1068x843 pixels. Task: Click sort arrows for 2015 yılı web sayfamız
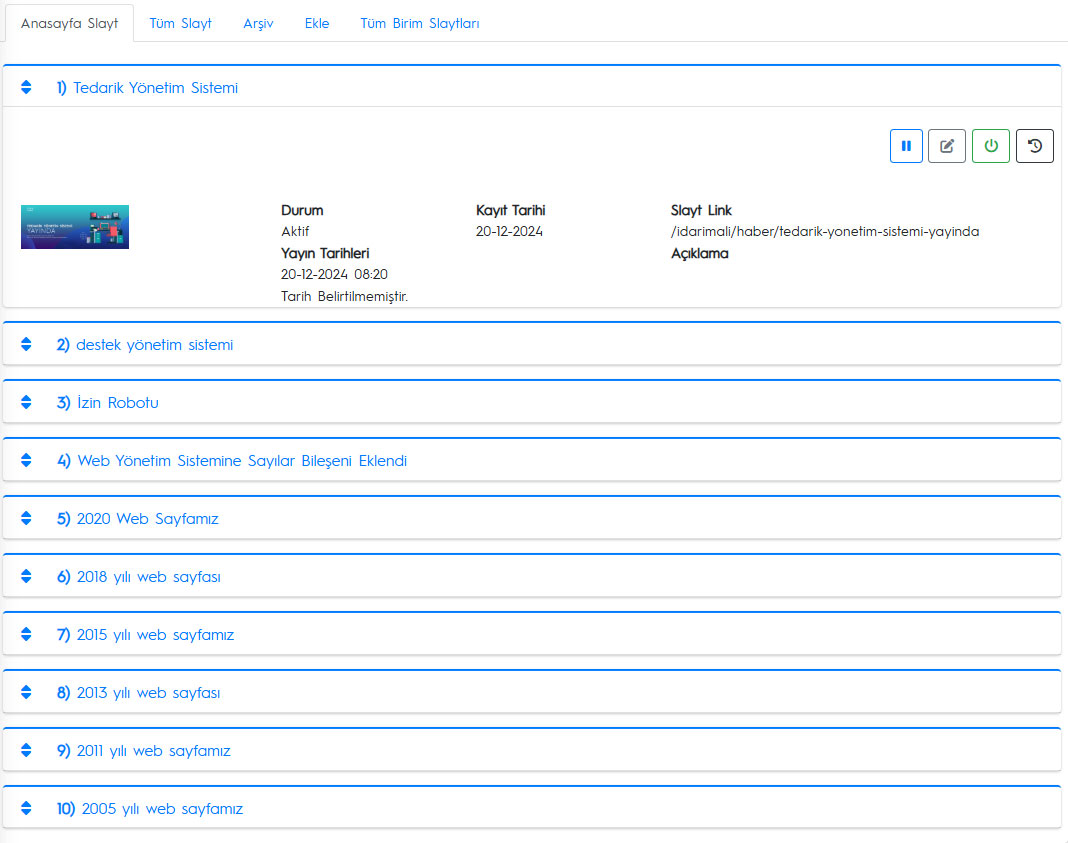point(26,634)
